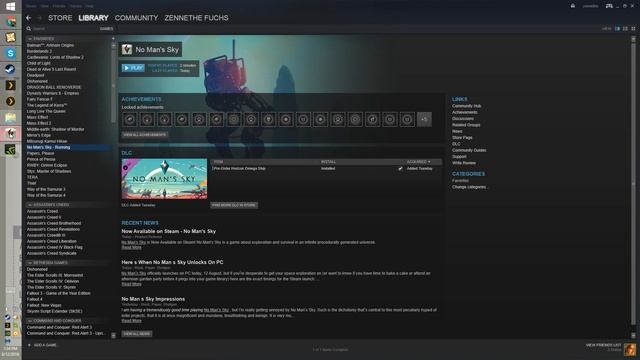The height and width of the screenshot is (360, 640).
Task: Select No Man's Sky - Running entry
Action: 67,147
